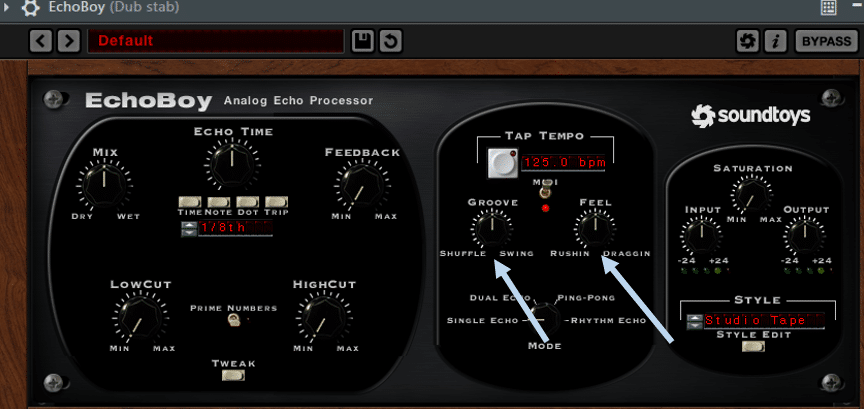Click the 1/8th echo time display
864x409 pixels.
[235, 228]
